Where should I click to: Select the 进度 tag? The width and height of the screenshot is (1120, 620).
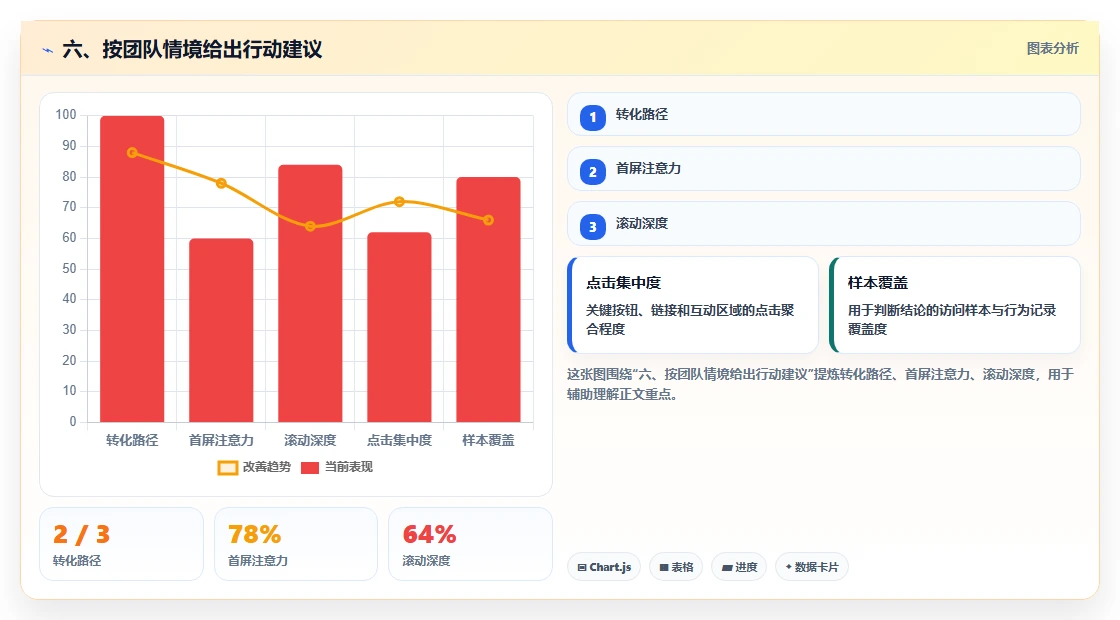(739, 567)
